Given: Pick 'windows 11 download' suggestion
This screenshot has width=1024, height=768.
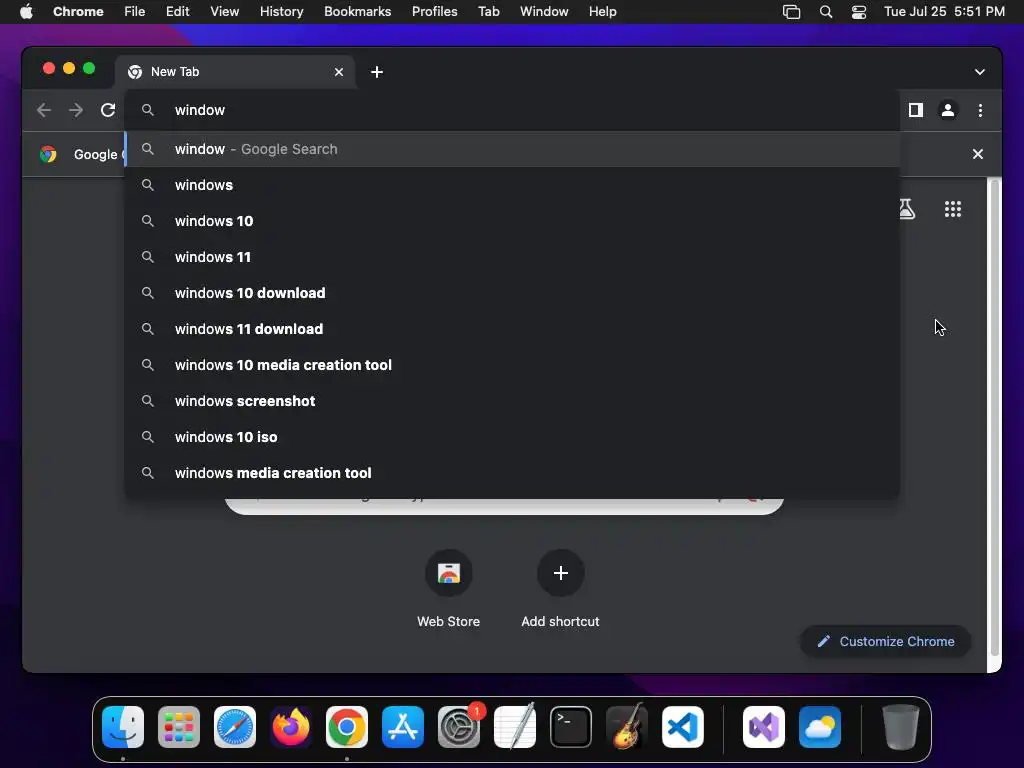Looking at the screenshot, I should click(512, 328).
